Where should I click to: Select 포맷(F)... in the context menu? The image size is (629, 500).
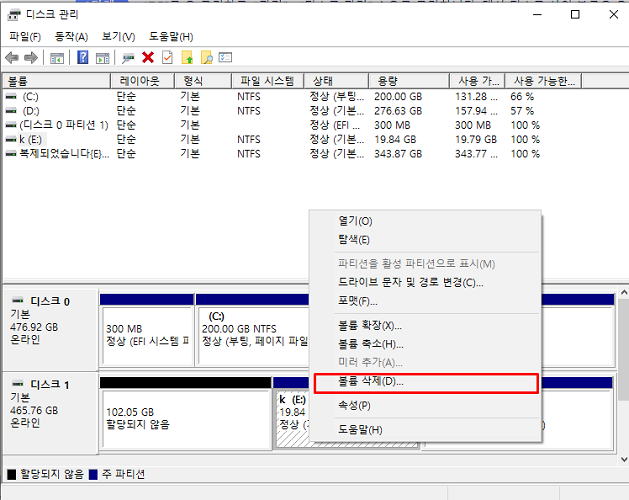(x=426, y=301)
